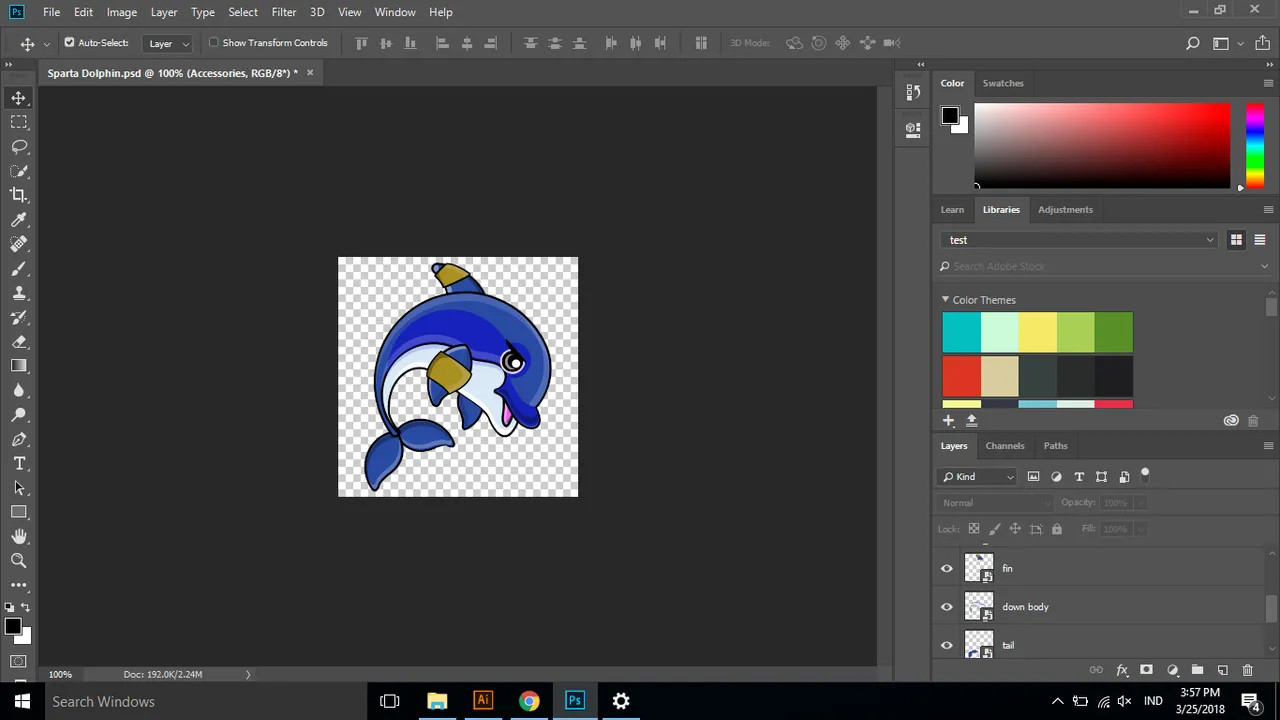Open the Select menu
This screenshot has height=720, width=1280.
(243, 12)
